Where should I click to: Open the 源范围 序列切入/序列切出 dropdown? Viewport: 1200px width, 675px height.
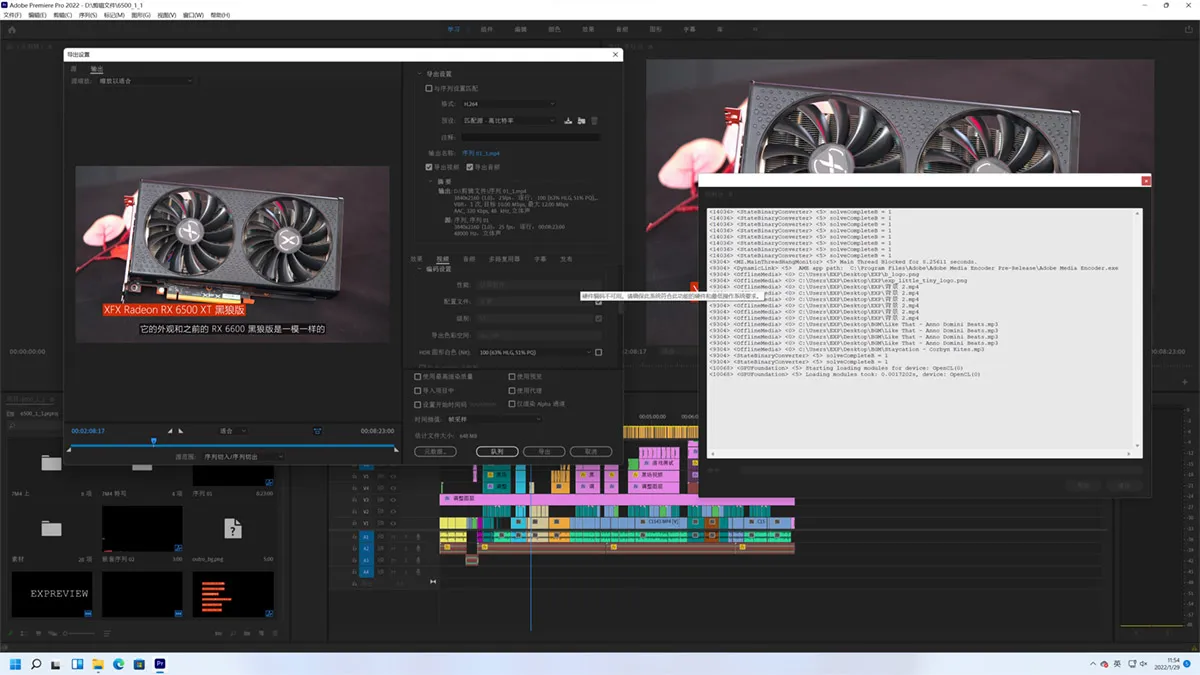point(243,457)
